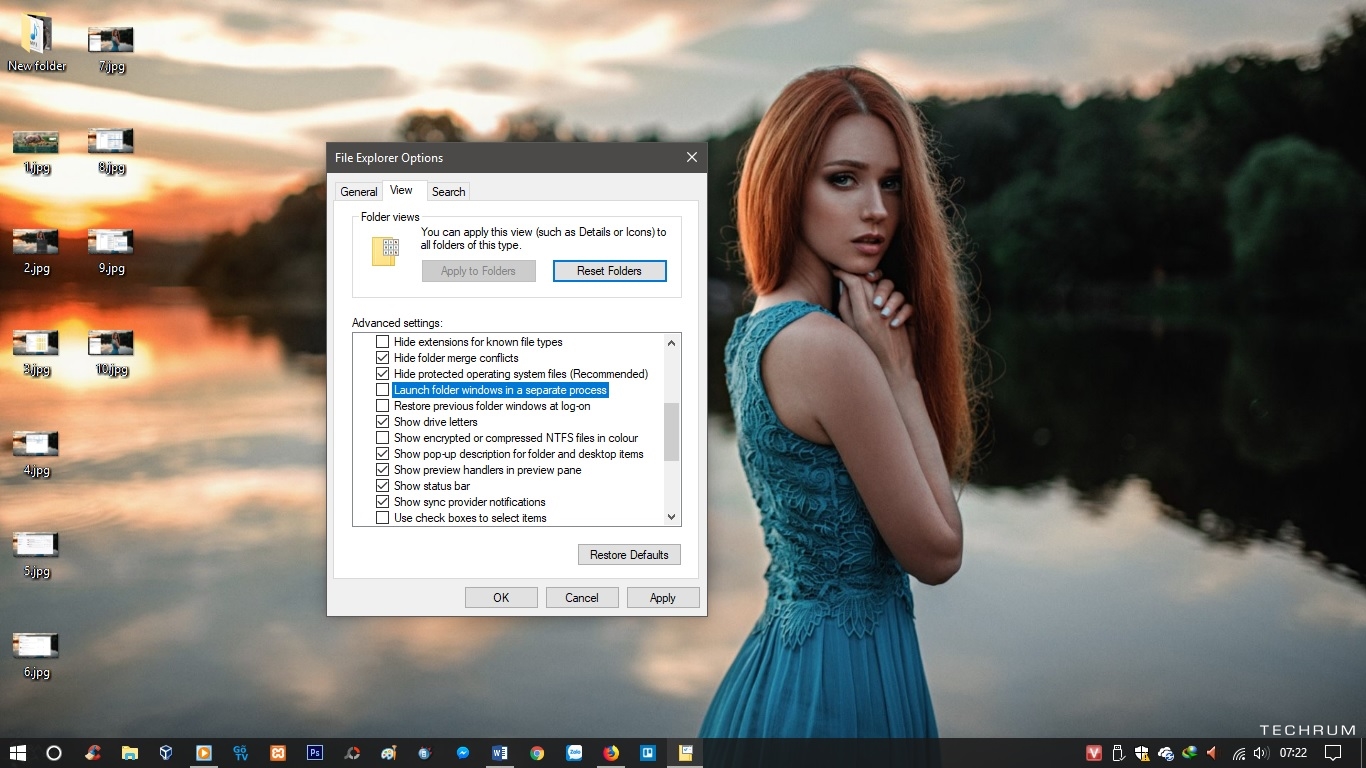
Task: Switch to the General tab
Action: pyautogui.click(x=358, y=192)
